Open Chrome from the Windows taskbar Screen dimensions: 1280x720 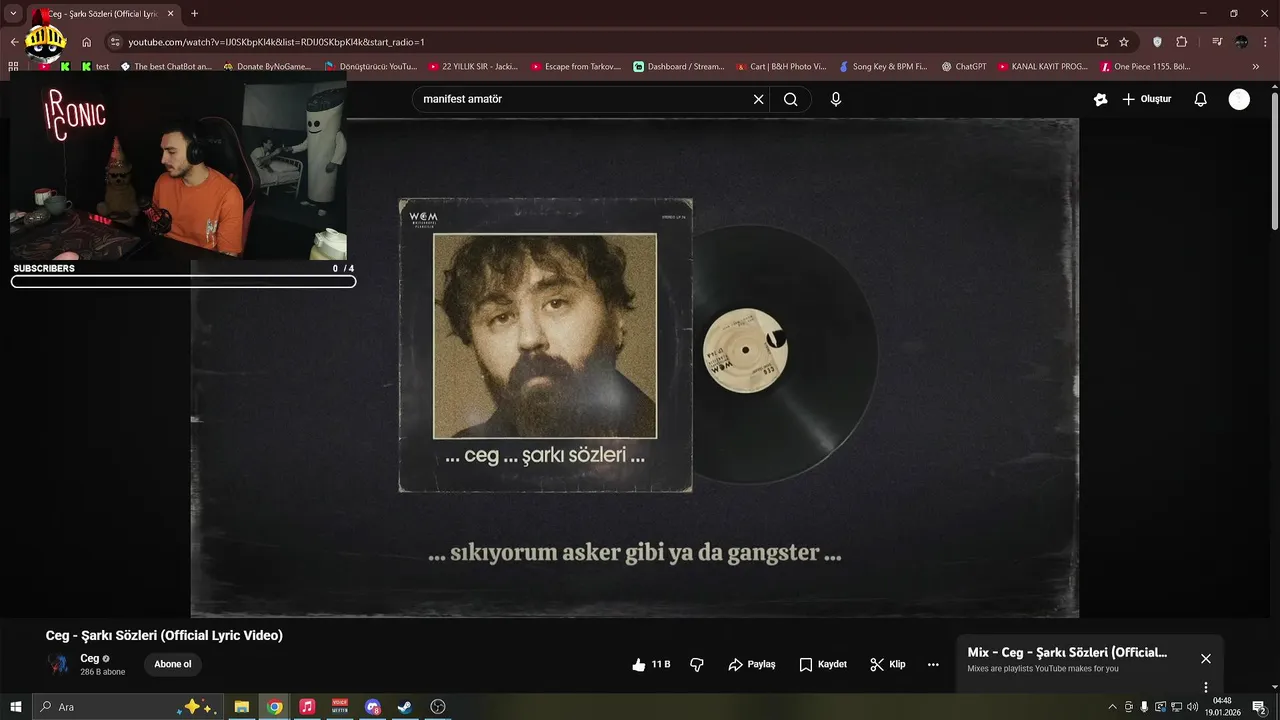[274, 707]
